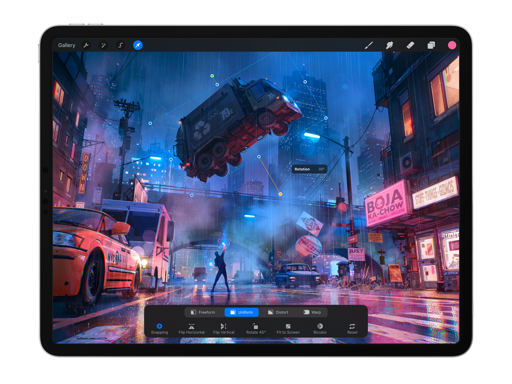Flip the selection horizontally

pos(191,328)
